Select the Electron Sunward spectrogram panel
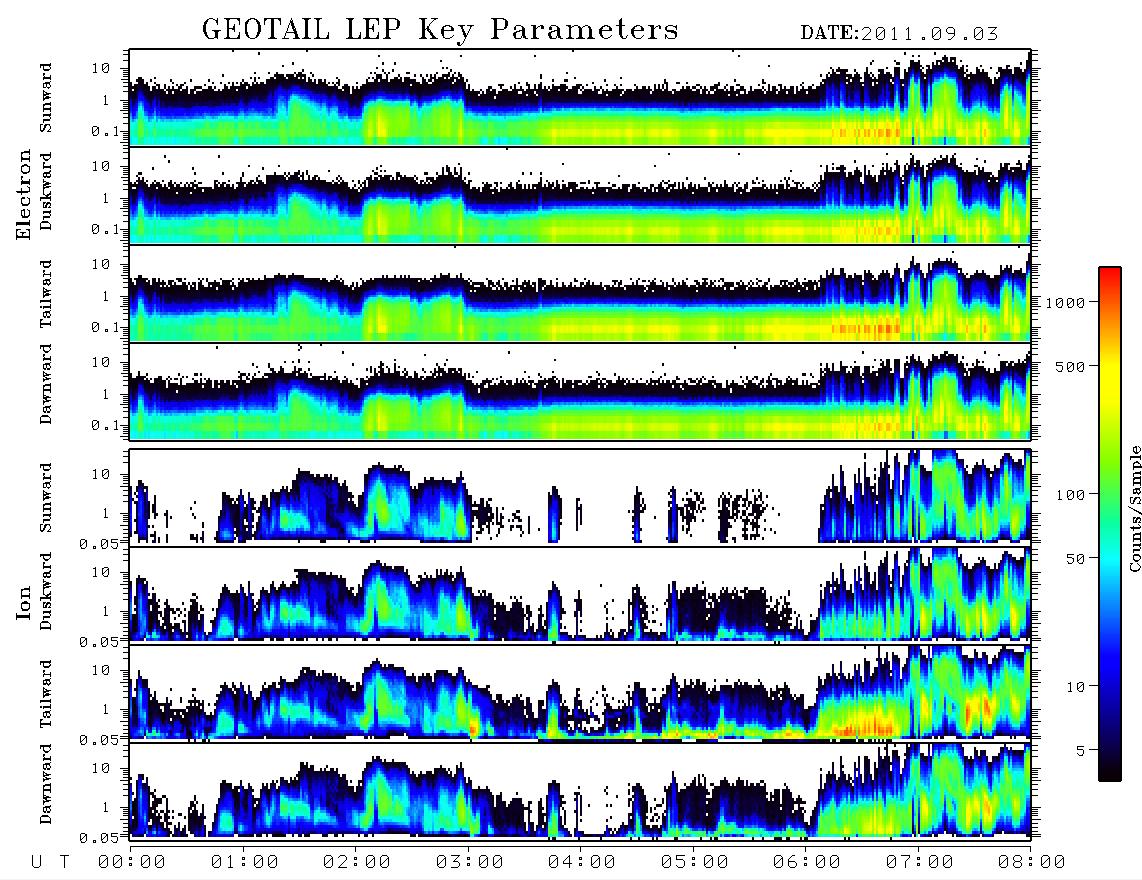Screen dimensions: 1142x880 [580, 98]
